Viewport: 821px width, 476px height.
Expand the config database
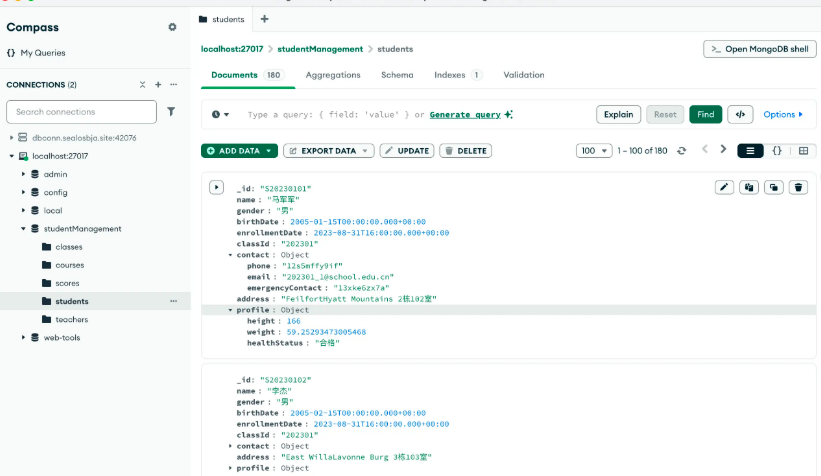click(23, 192)
